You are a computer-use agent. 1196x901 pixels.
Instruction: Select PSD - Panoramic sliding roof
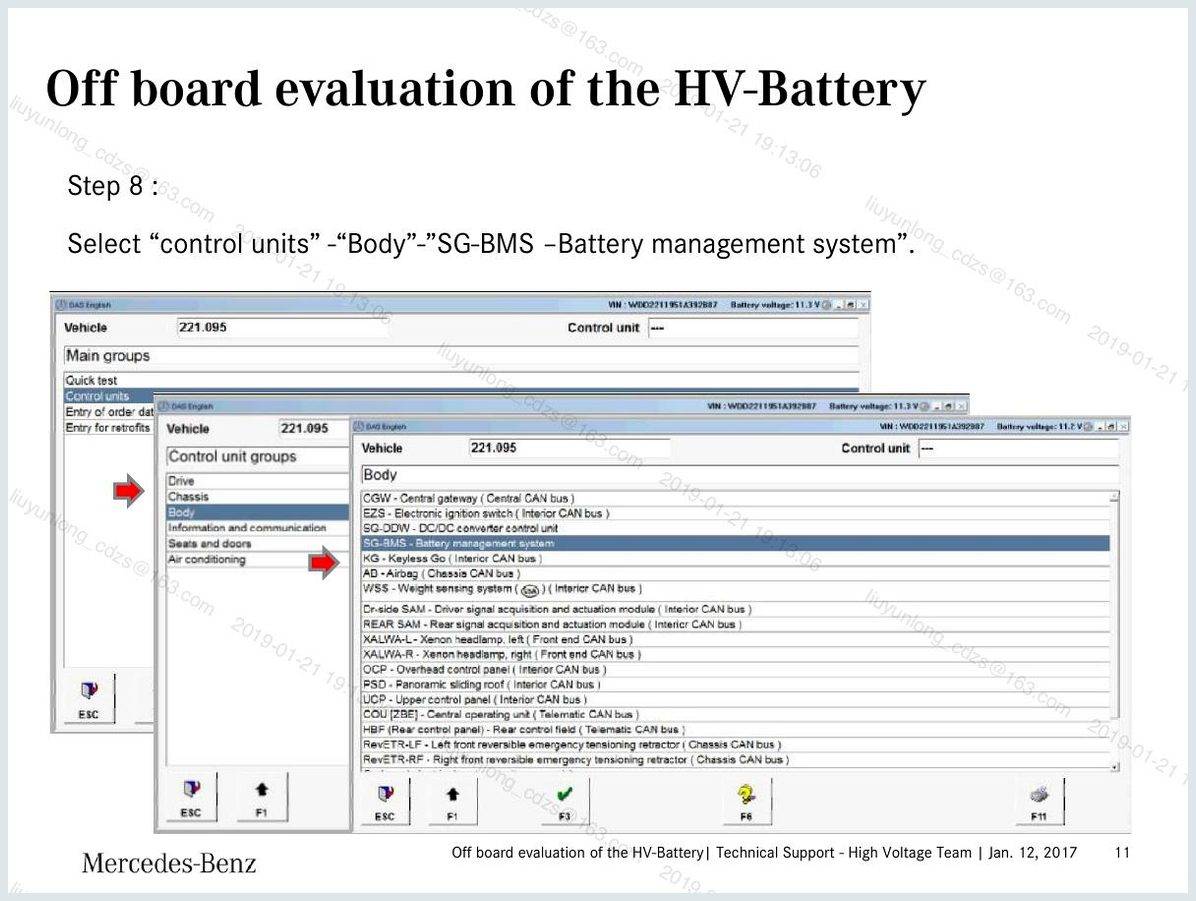pos(735,684)
